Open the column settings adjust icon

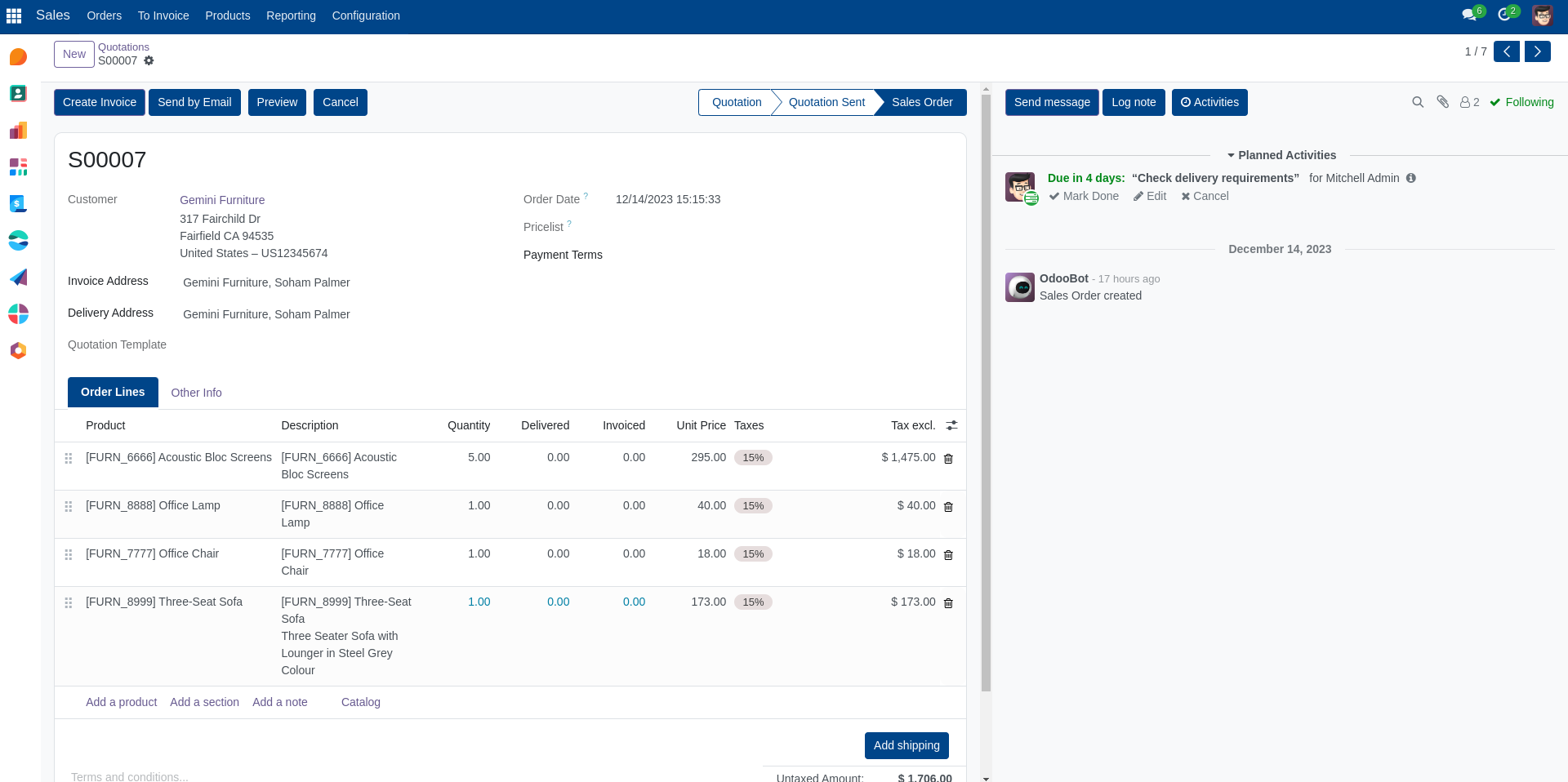coord(951,425)
